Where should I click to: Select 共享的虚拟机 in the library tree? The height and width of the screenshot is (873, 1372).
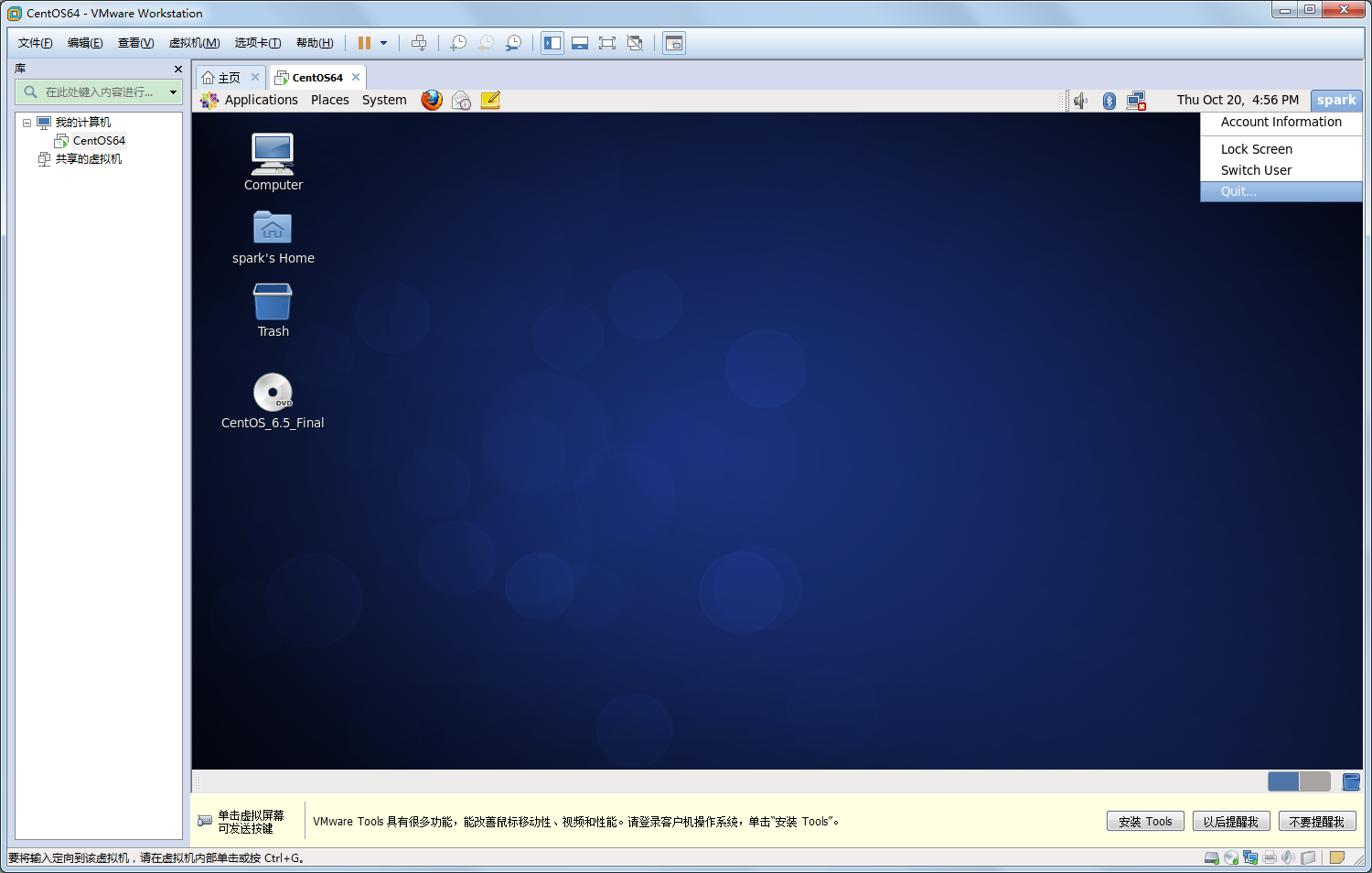(x=88, y=159)
